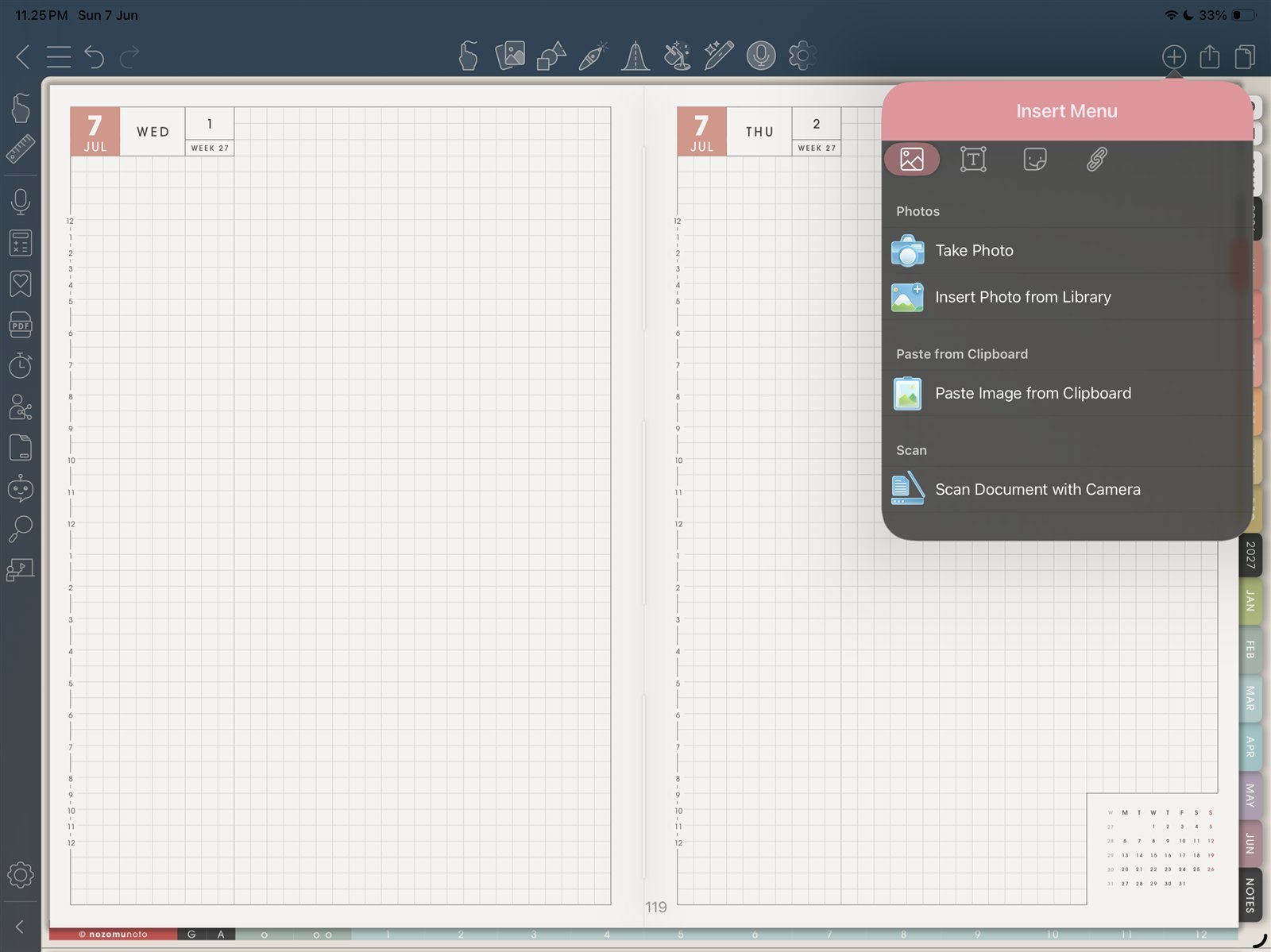Start presentation mode from sidebar
This screenshot has width=1271, height=952.
point(21,570)
